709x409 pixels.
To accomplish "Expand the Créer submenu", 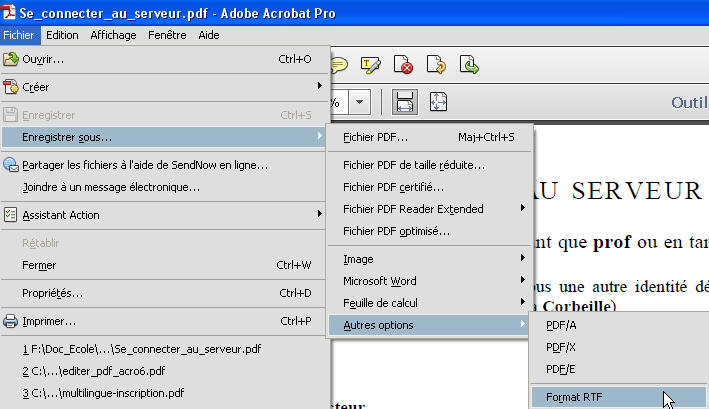I will pos(163,87).
